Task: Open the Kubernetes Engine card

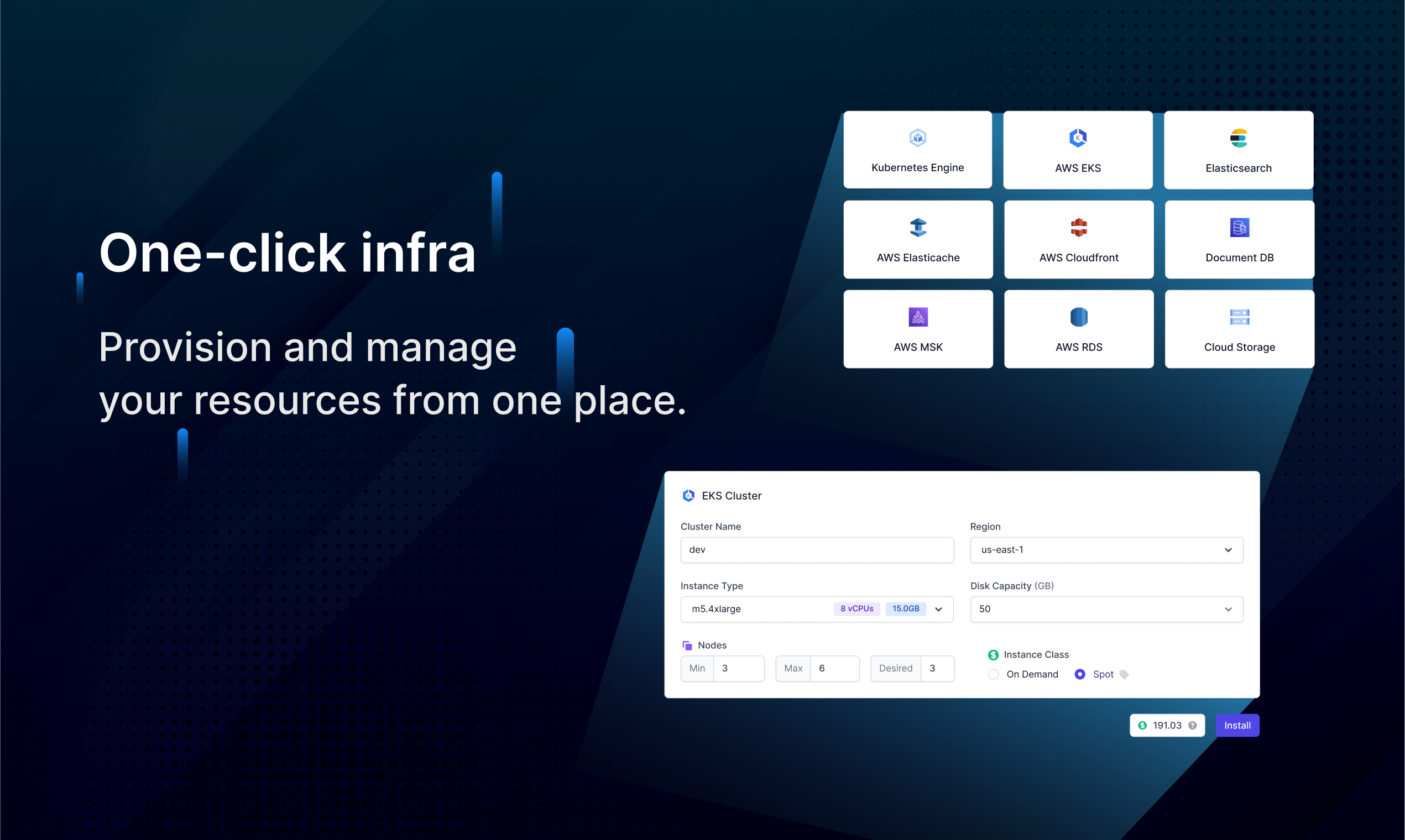Action: click(x=917, y=149)
